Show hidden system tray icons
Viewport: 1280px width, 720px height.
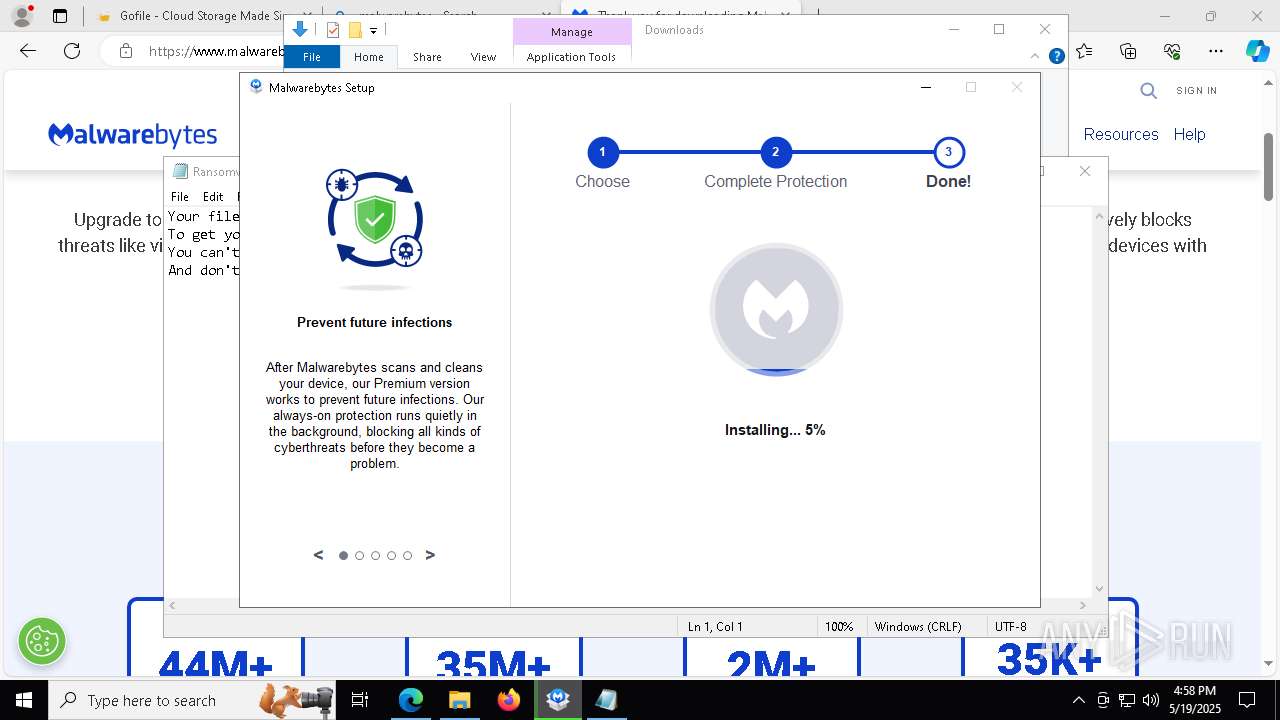pos(1078,700)
